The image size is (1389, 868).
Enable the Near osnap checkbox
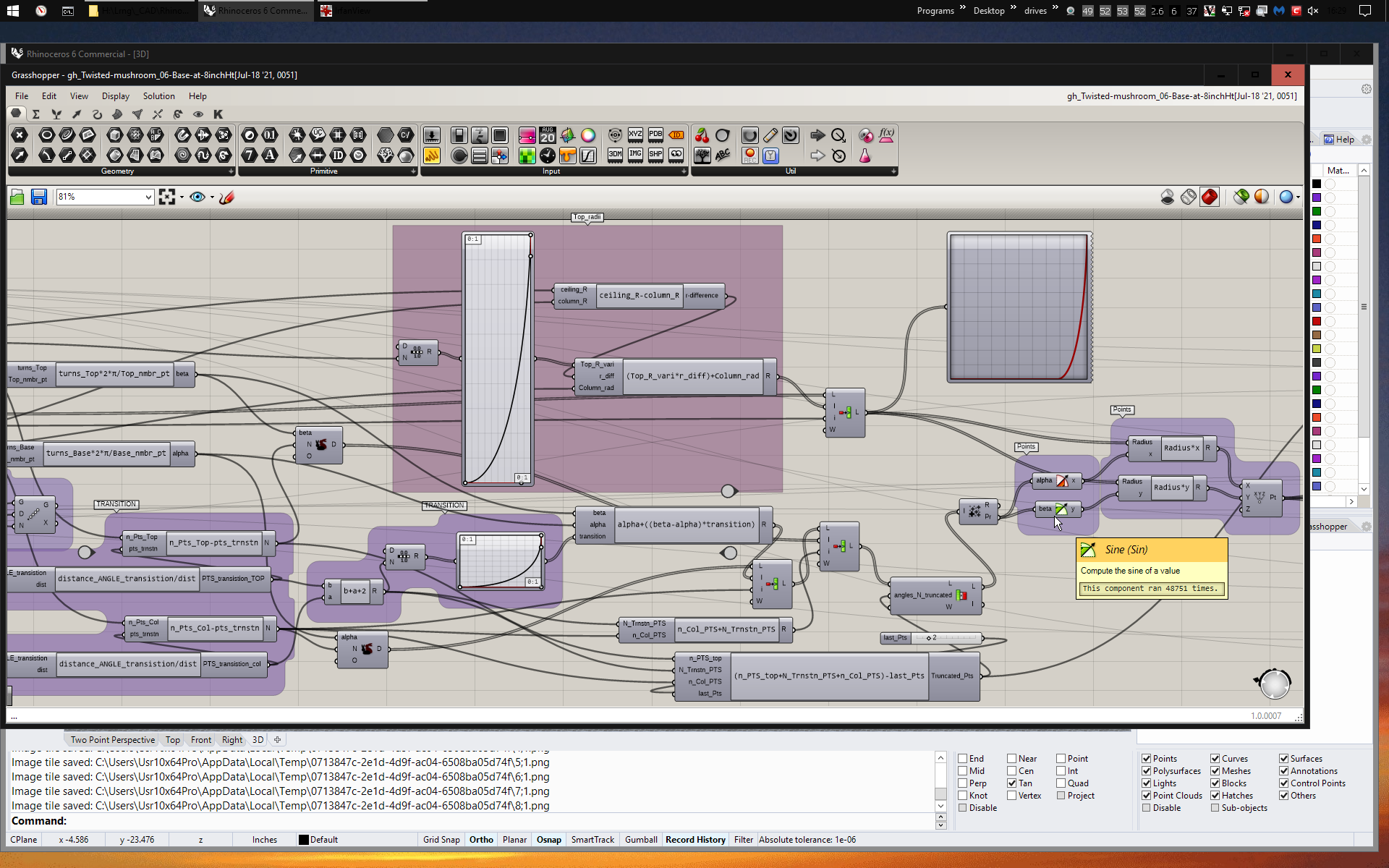pyautogui.click(x=1012, y=759)
